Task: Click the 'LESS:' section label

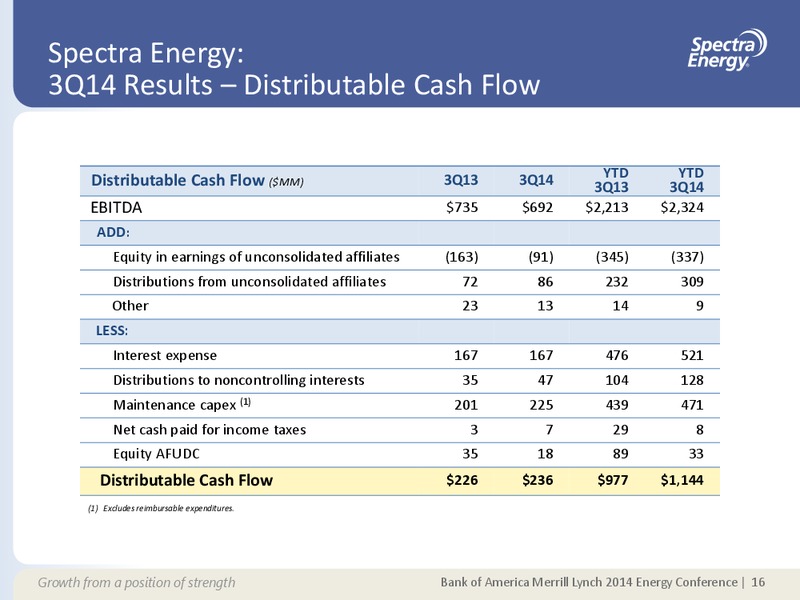Action: pos(112,331)
